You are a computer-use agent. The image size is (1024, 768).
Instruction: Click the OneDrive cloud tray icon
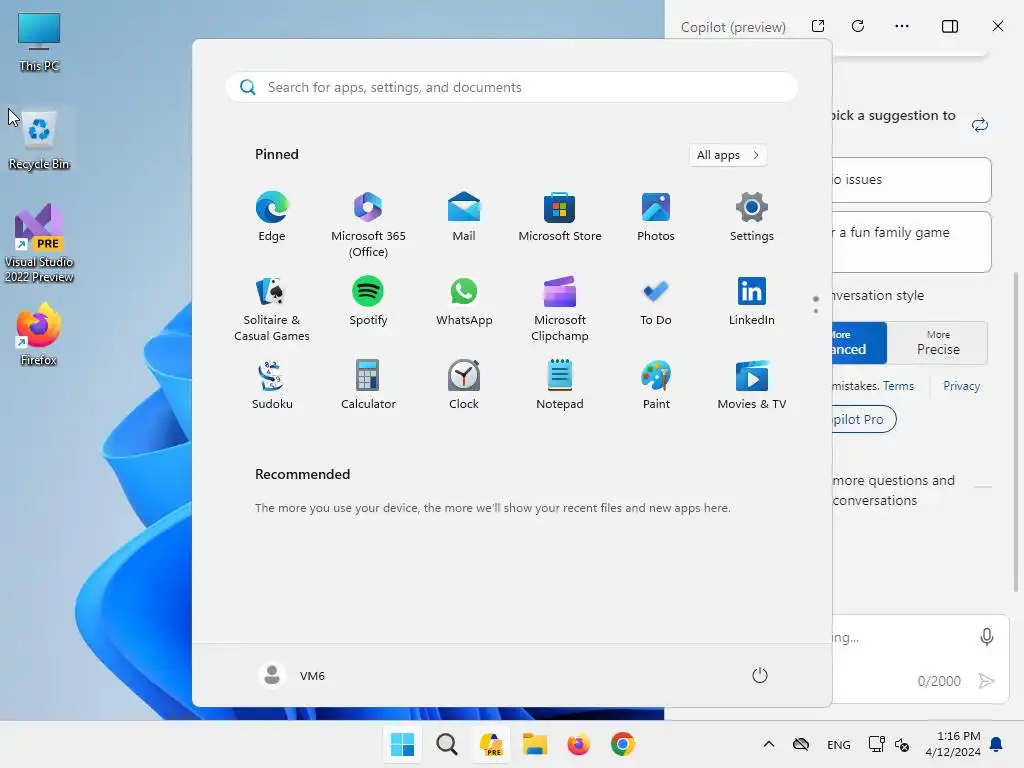(801, 744)
